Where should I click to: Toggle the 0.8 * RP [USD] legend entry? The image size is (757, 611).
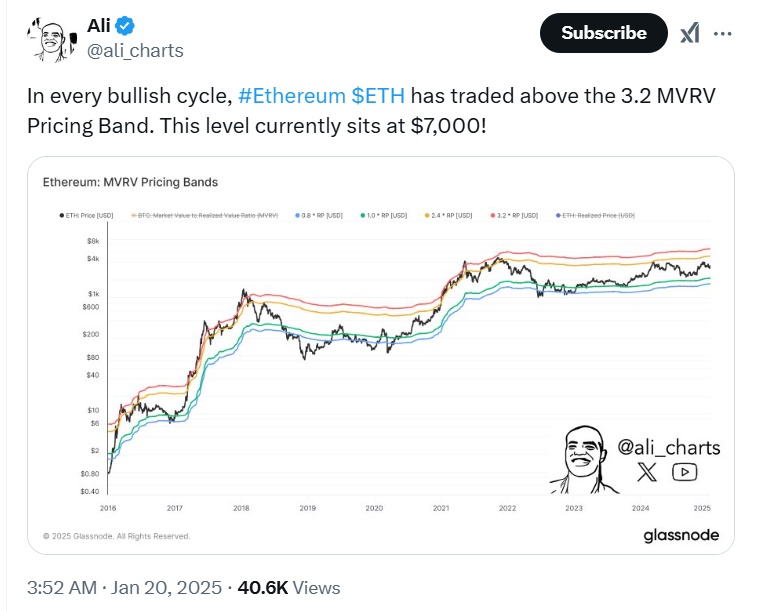320,214
